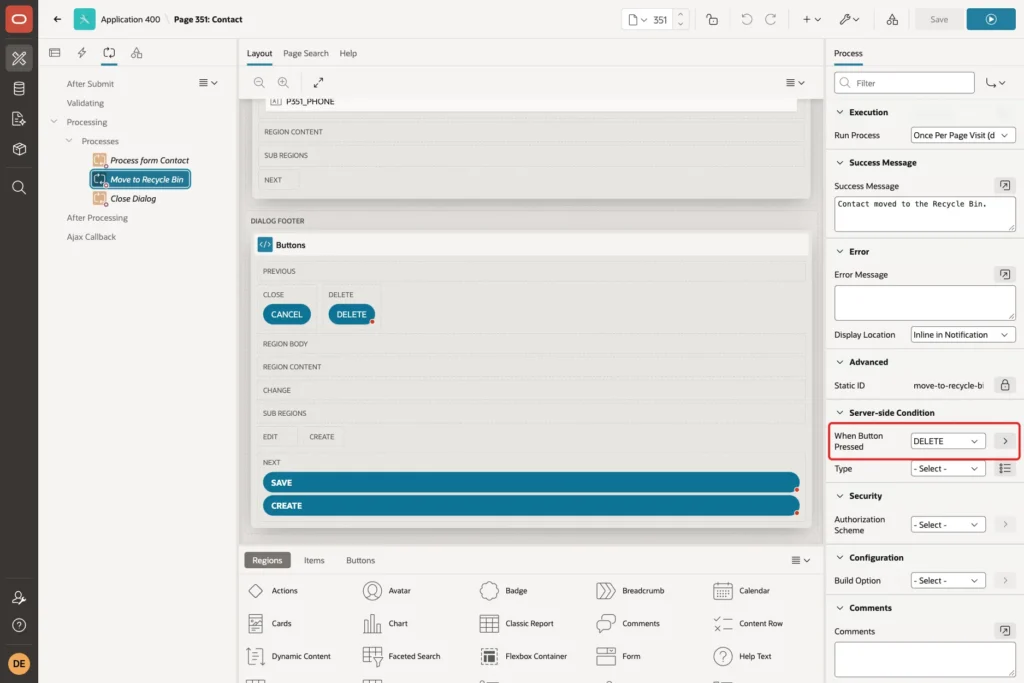This screenshot has height=683, width=1024.
Task: Open SQL Workshop database icon
Action: click(19, 89)
